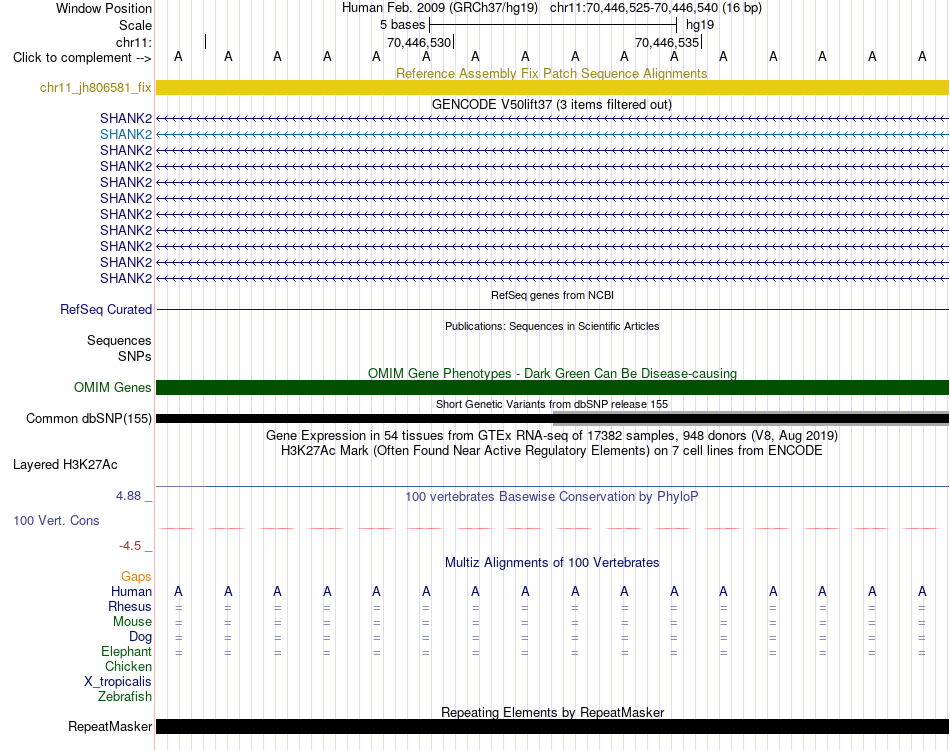Open 'RefSeq genes from NCBI' track title
The width and height of the screenshot is (950, 750).
(x=552, y=295)
